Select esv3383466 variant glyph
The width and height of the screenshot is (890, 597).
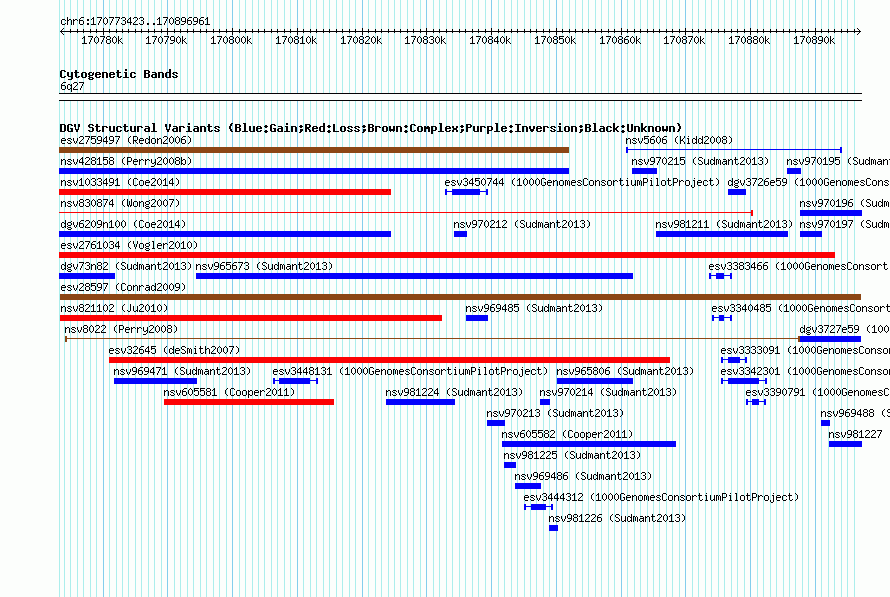pos(720,276)
